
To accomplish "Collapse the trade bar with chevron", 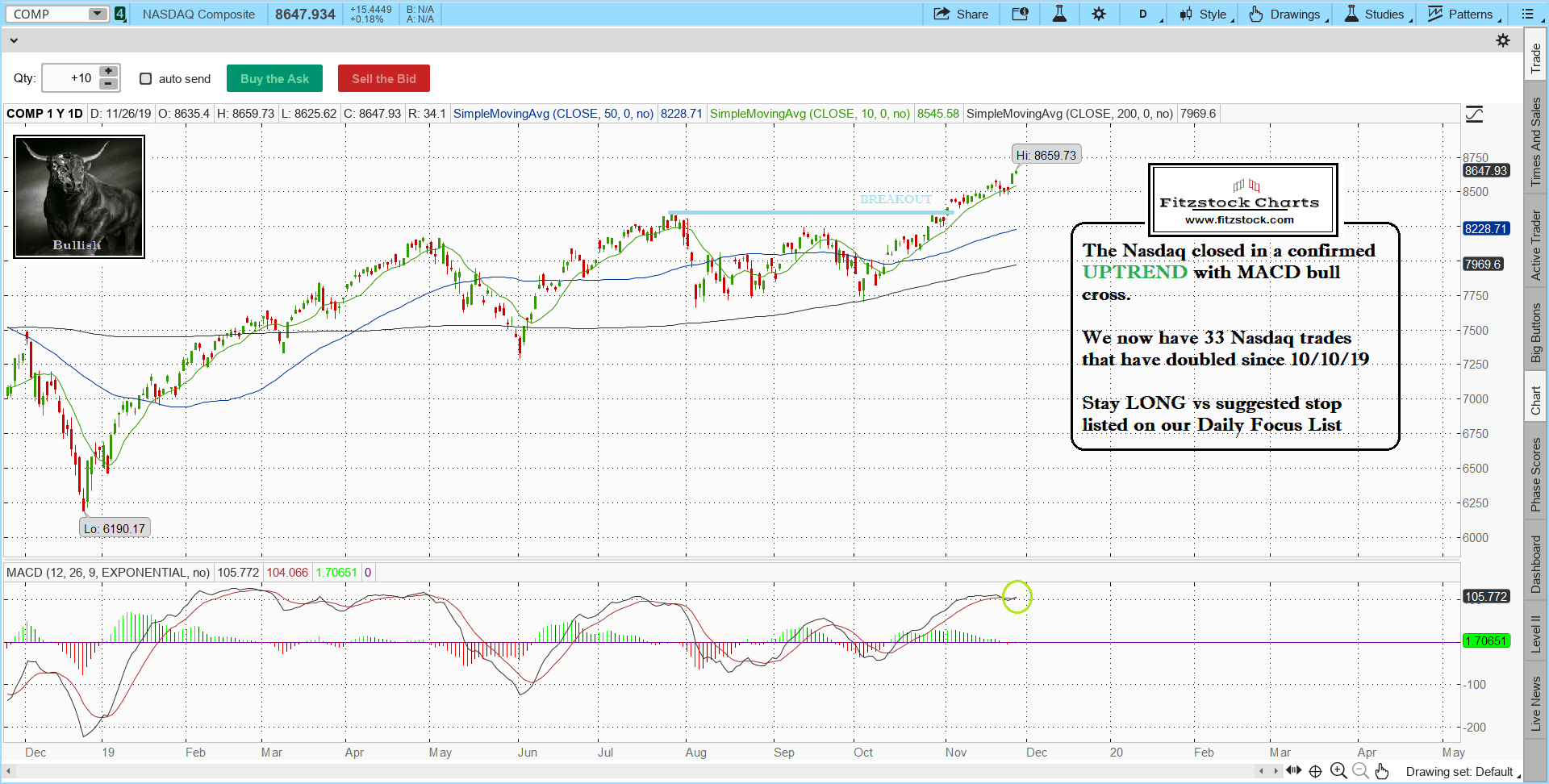I will pos(14,40).
